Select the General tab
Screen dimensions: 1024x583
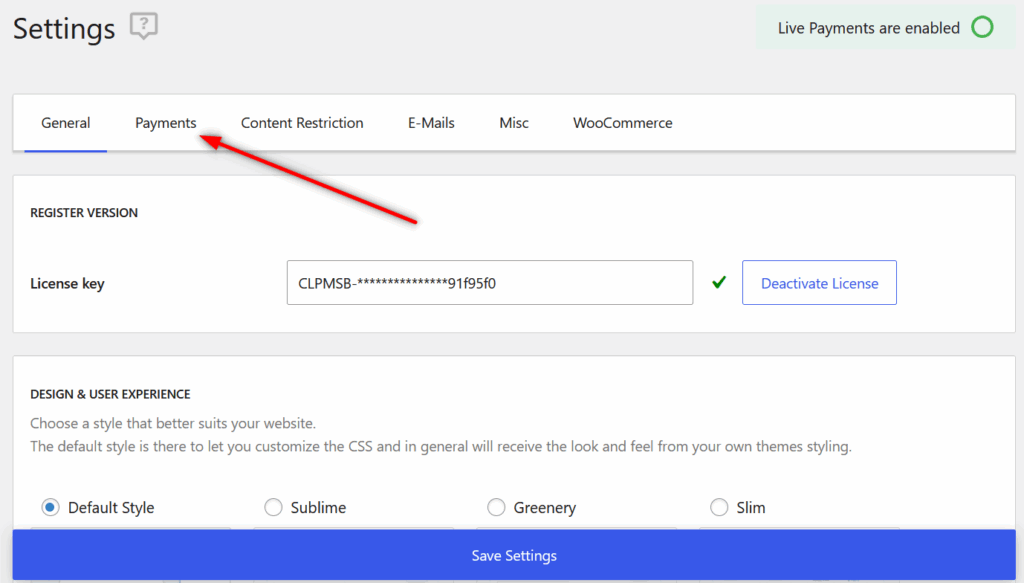coord(66,122)
